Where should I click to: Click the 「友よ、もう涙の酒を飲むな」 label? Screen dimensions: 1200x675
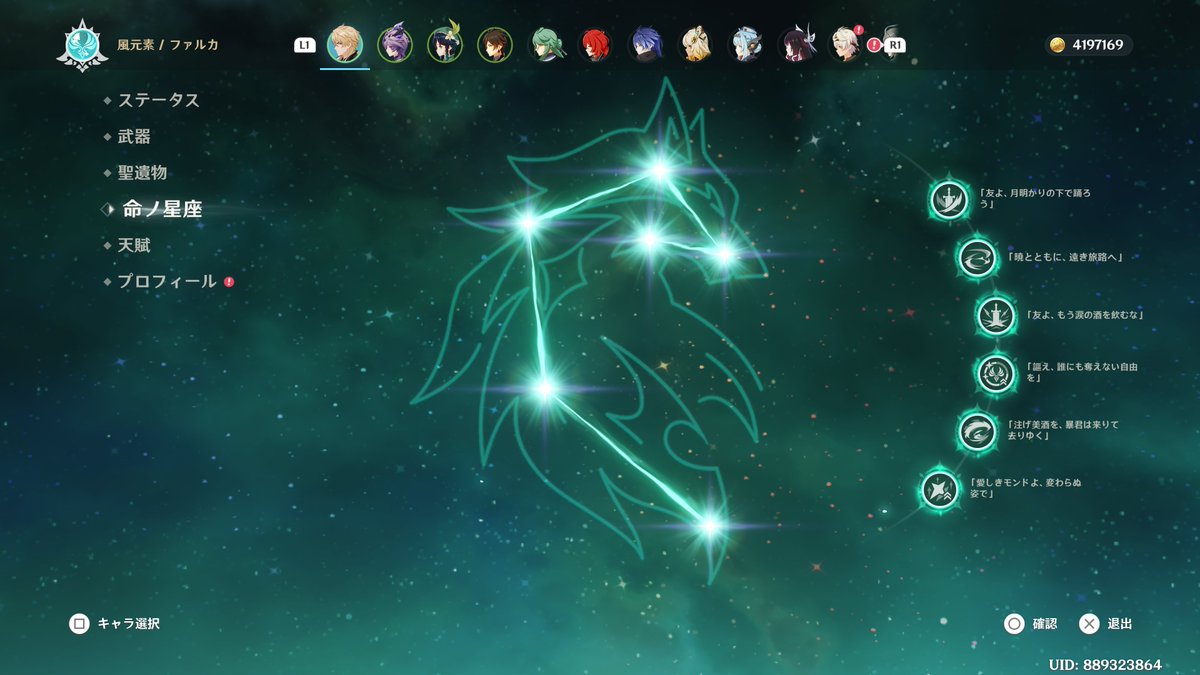click(1085, 315)
